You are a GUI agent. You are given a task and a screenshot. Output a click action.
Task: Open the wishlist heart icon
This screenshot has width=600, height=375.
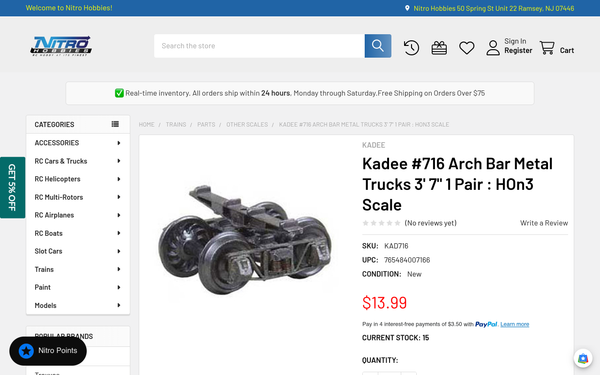(466, 48)
